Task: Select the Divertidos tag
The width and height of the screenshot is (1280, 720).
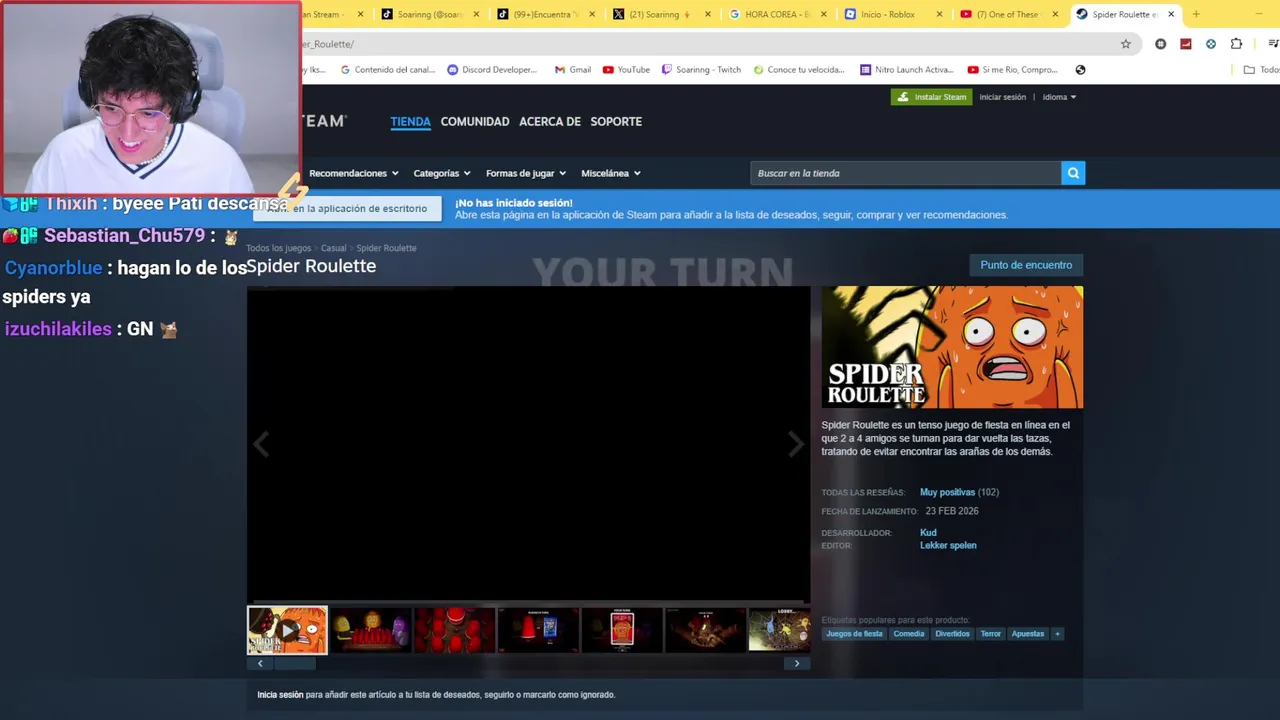Action: 952,633
